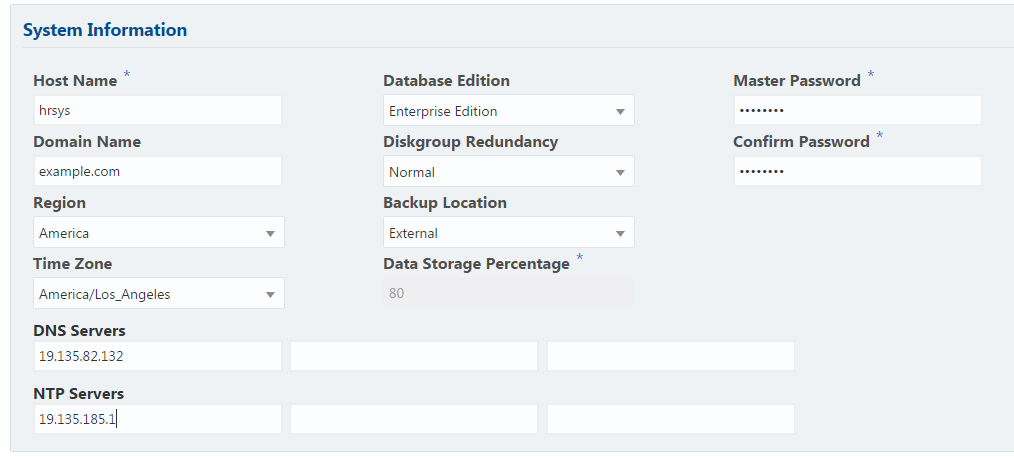The height and width of the screenshot is (457, 1014).
Task: Click the Confirm Password field
Action: pos(857,172)
